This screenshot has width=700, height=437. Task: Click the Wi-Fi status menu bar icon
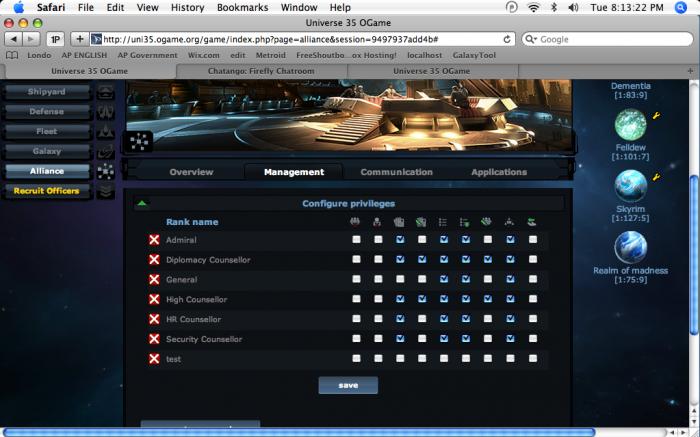[533, 8]
